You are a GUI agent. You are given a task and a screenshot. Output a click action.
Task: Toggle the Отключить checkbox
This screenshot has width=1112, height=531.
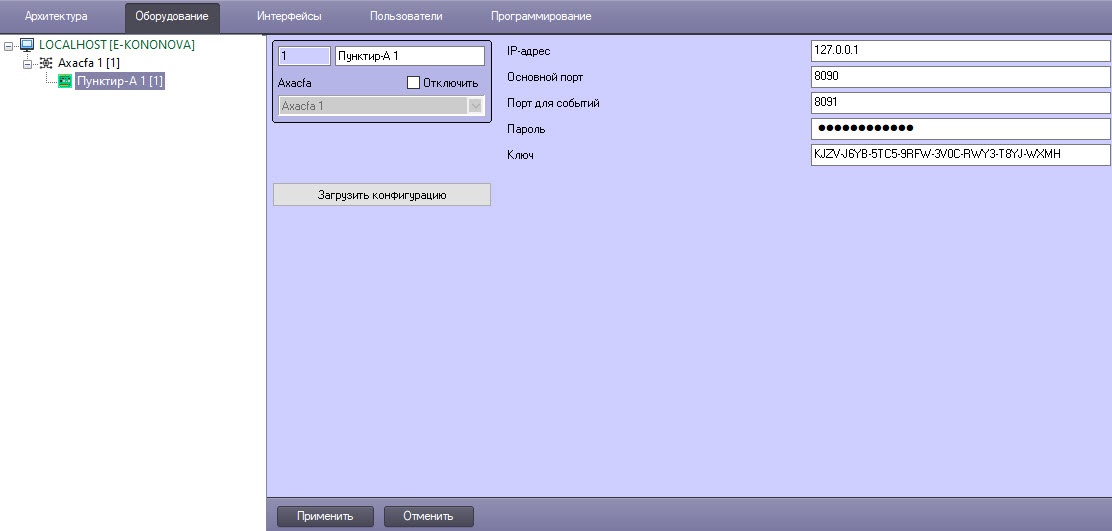point(413,82)
